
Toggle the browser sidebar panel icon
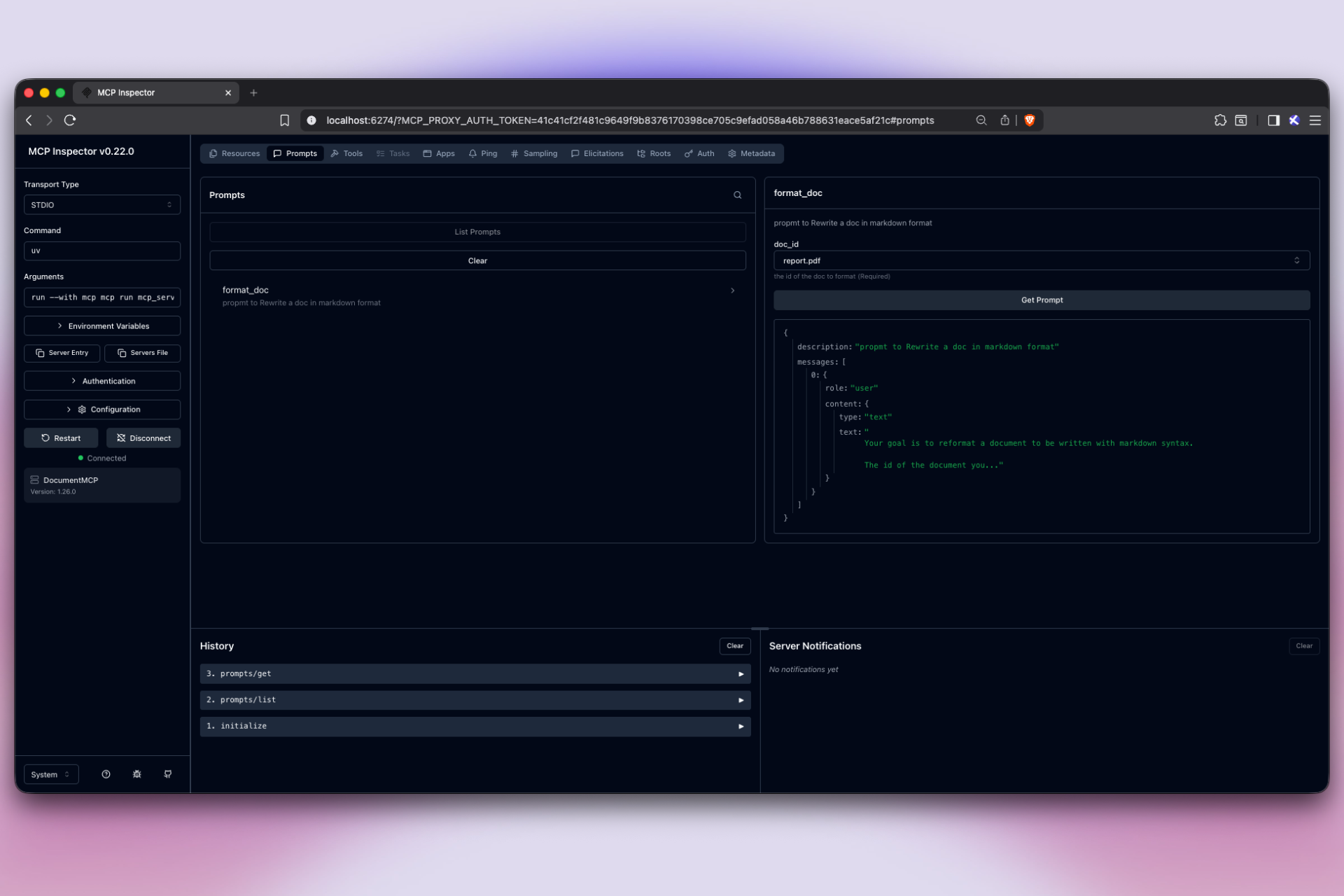click(x=1273, y=120)
